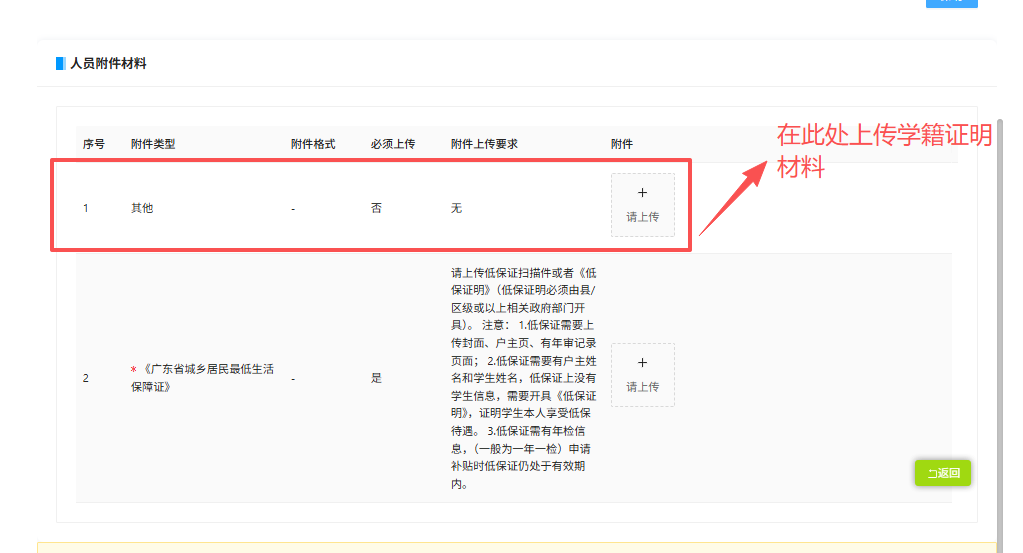The height and width of the screenshot is (553, 1023).
Task: Click the plus icon in row 2 upload box
Action: click(643, 363)
